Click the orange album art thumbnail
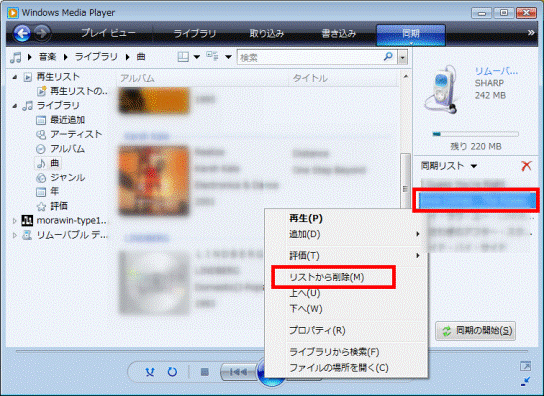 click(x=154, y=181)
